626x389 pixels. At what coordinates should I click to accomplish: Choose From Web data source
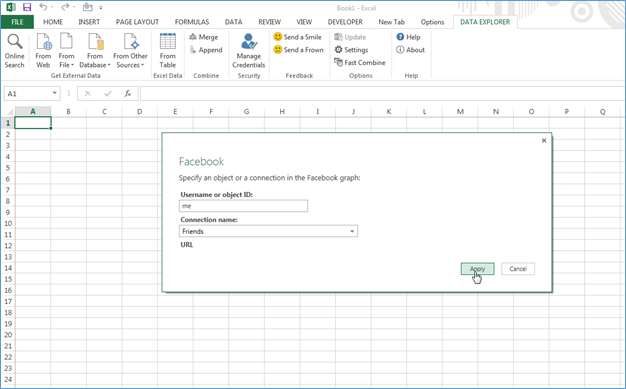43,51
